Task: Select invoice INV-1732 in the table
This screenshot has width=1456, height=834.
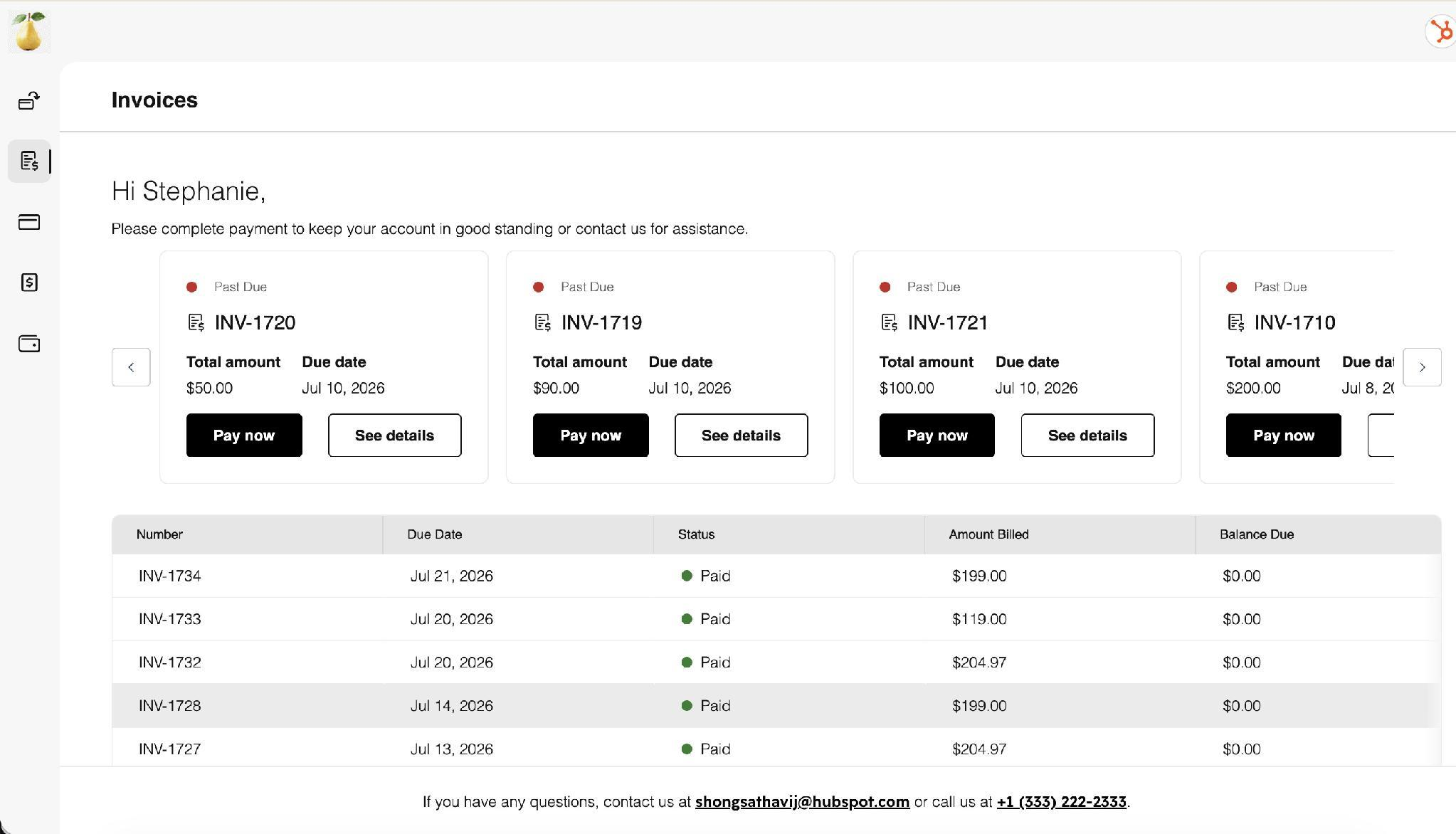Action: click(169, 663)
